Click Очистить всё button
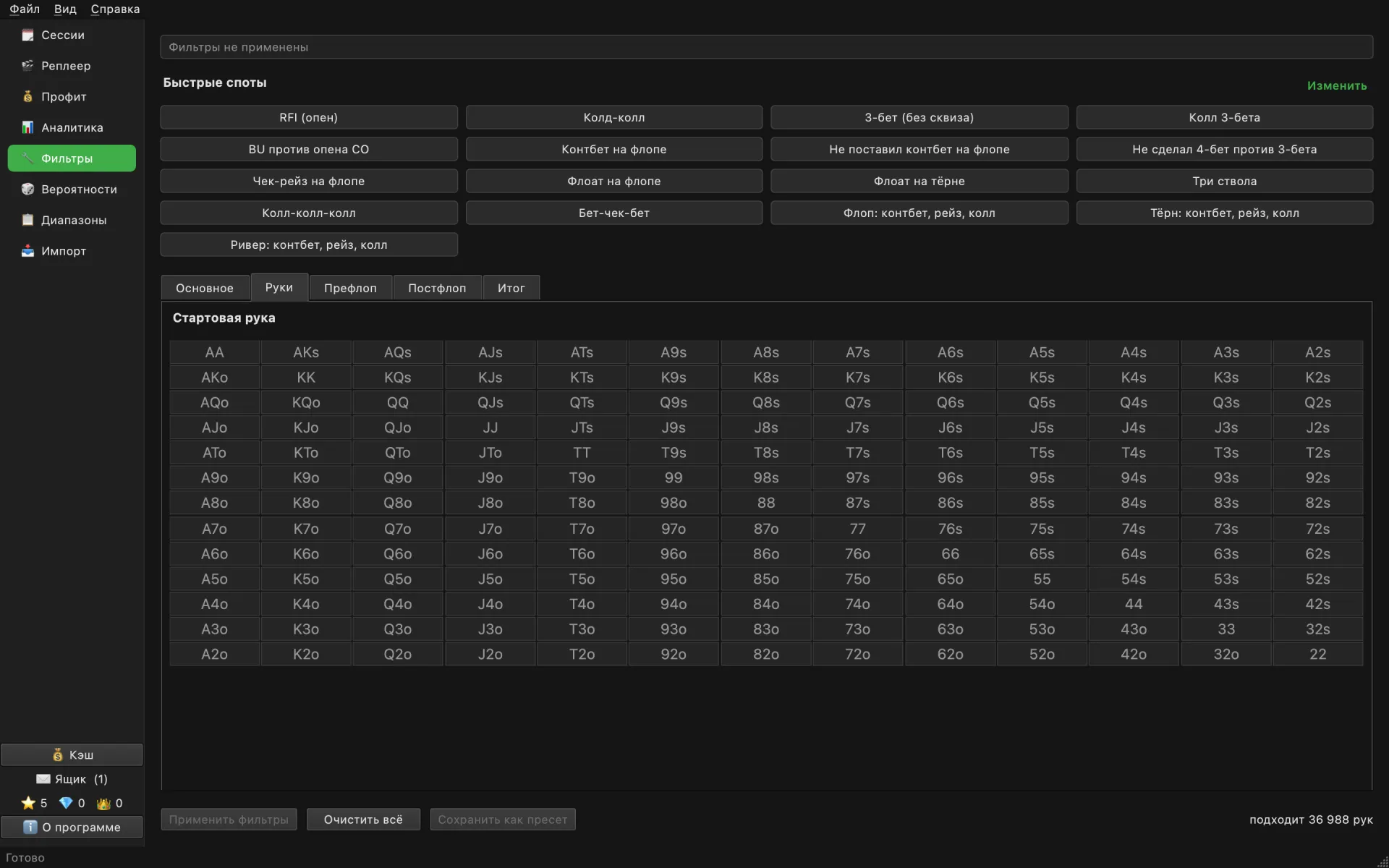The image size is (1389, 868). coord(363,820)
